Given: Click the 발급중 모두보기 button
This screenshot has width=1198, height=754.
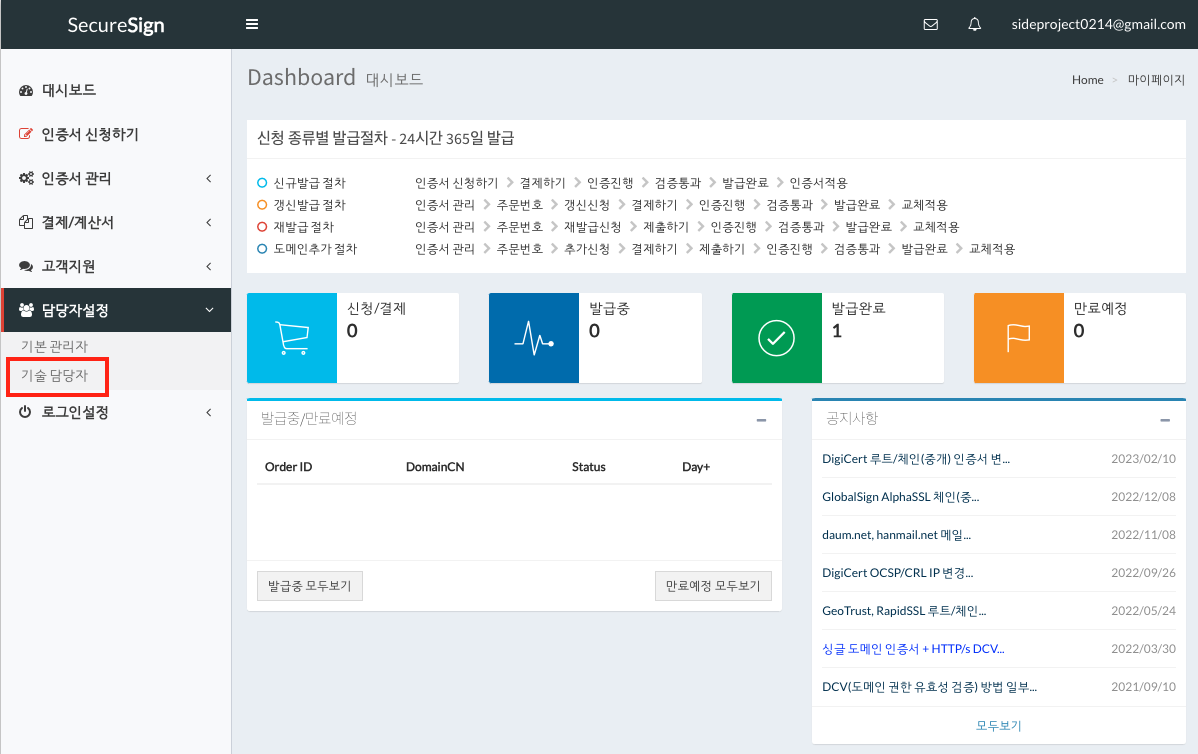Looking at the screenshot, I should point(309,586).
